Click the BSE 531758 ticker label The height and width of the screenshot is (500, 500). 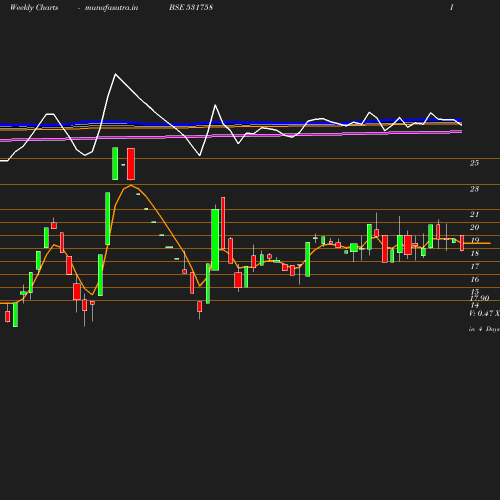(x=191, y=7)
